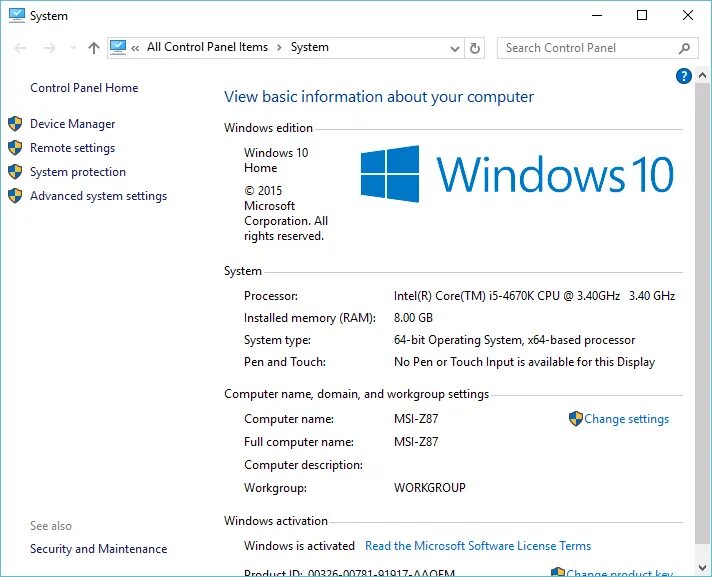The width and height of the screenshot is (712, 577).
Task: Open recent locations dropdown arrow
Action: tap(73, 48)
